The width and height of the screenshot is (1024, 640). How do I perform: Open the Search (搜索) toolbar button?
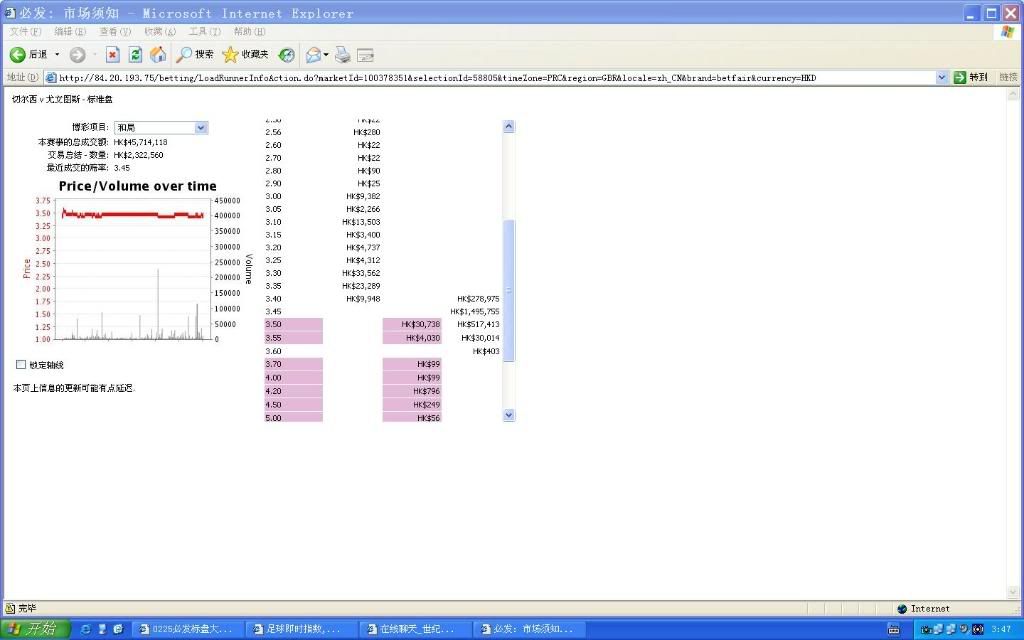tap(195, 55)
